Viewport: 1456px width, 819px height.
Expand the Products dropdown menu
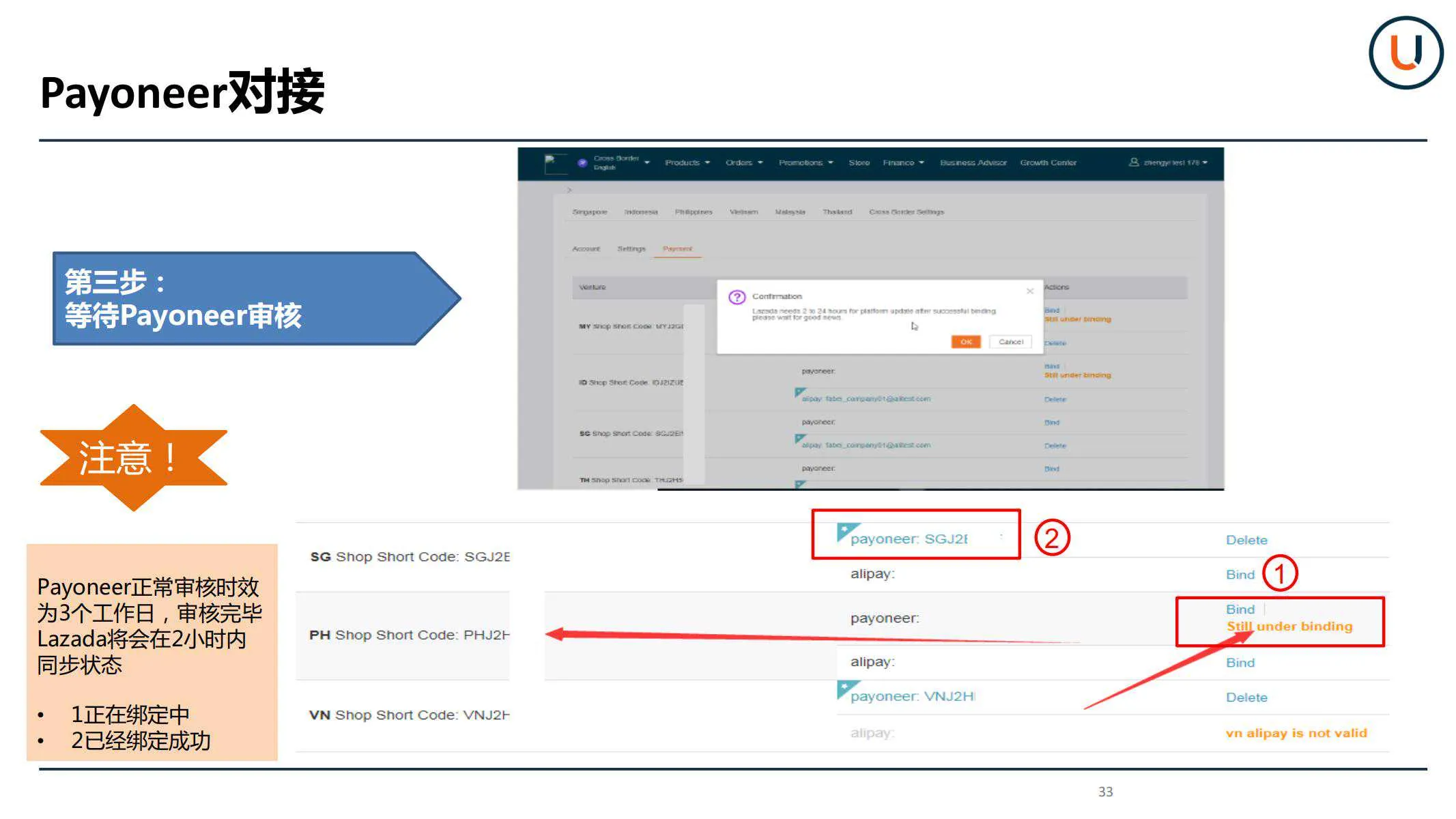tap(687, 163)
